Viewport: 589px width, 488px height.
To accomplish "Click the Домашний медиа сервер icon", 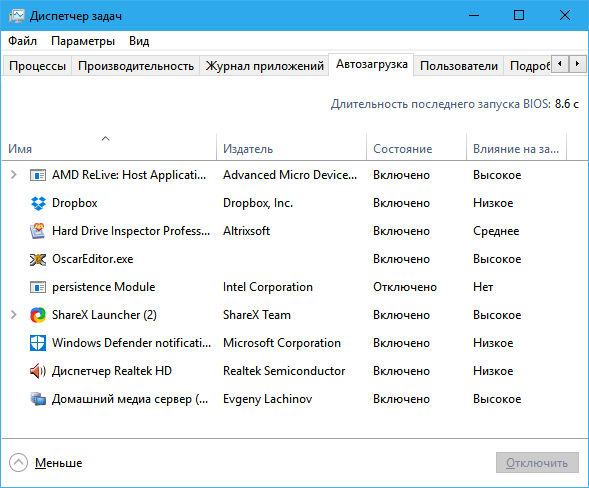I will pyautogui.click(x=38, y=399).
